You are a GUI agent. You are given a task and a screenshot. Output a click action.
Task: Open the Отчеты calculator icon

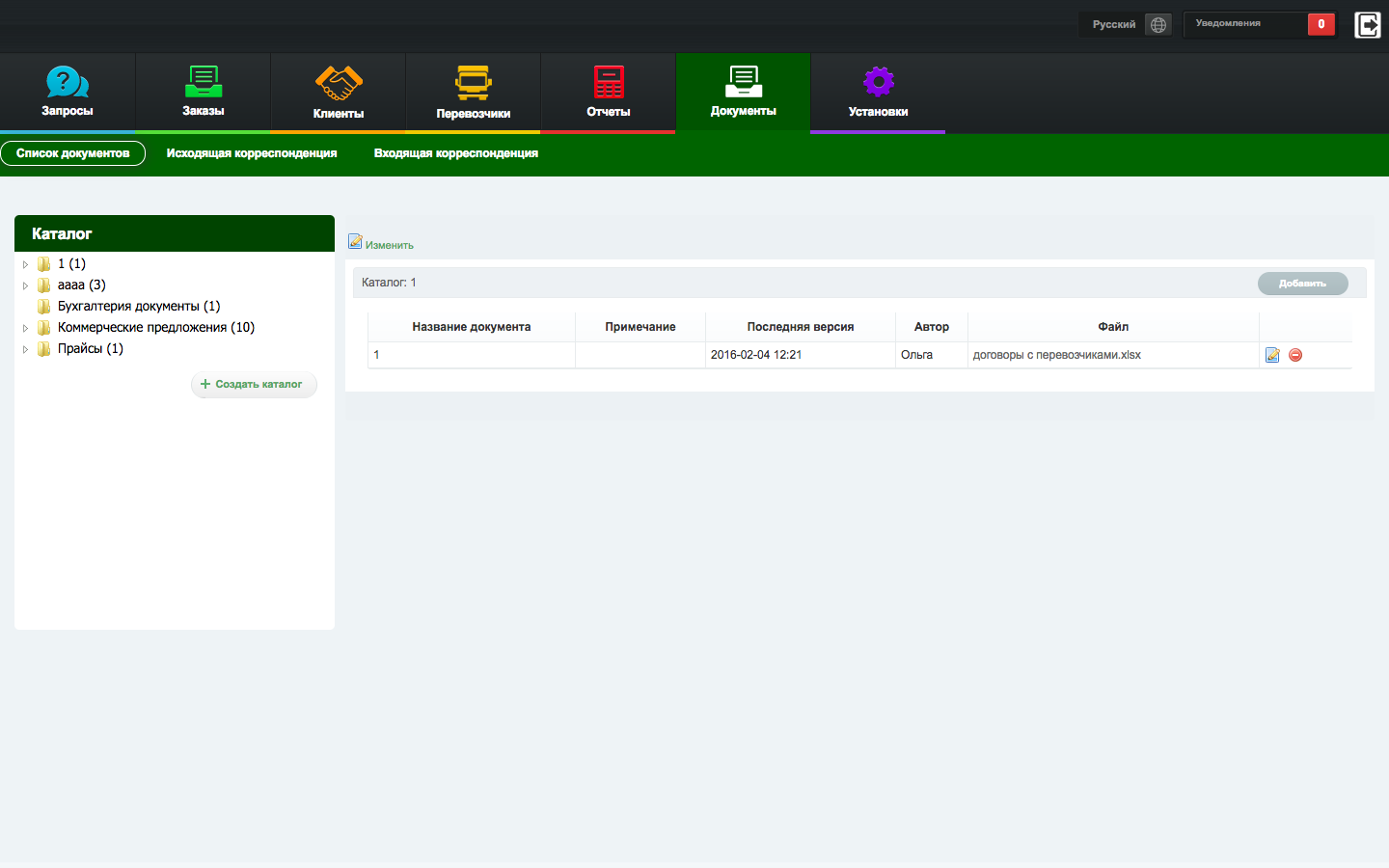pos(609,82)
